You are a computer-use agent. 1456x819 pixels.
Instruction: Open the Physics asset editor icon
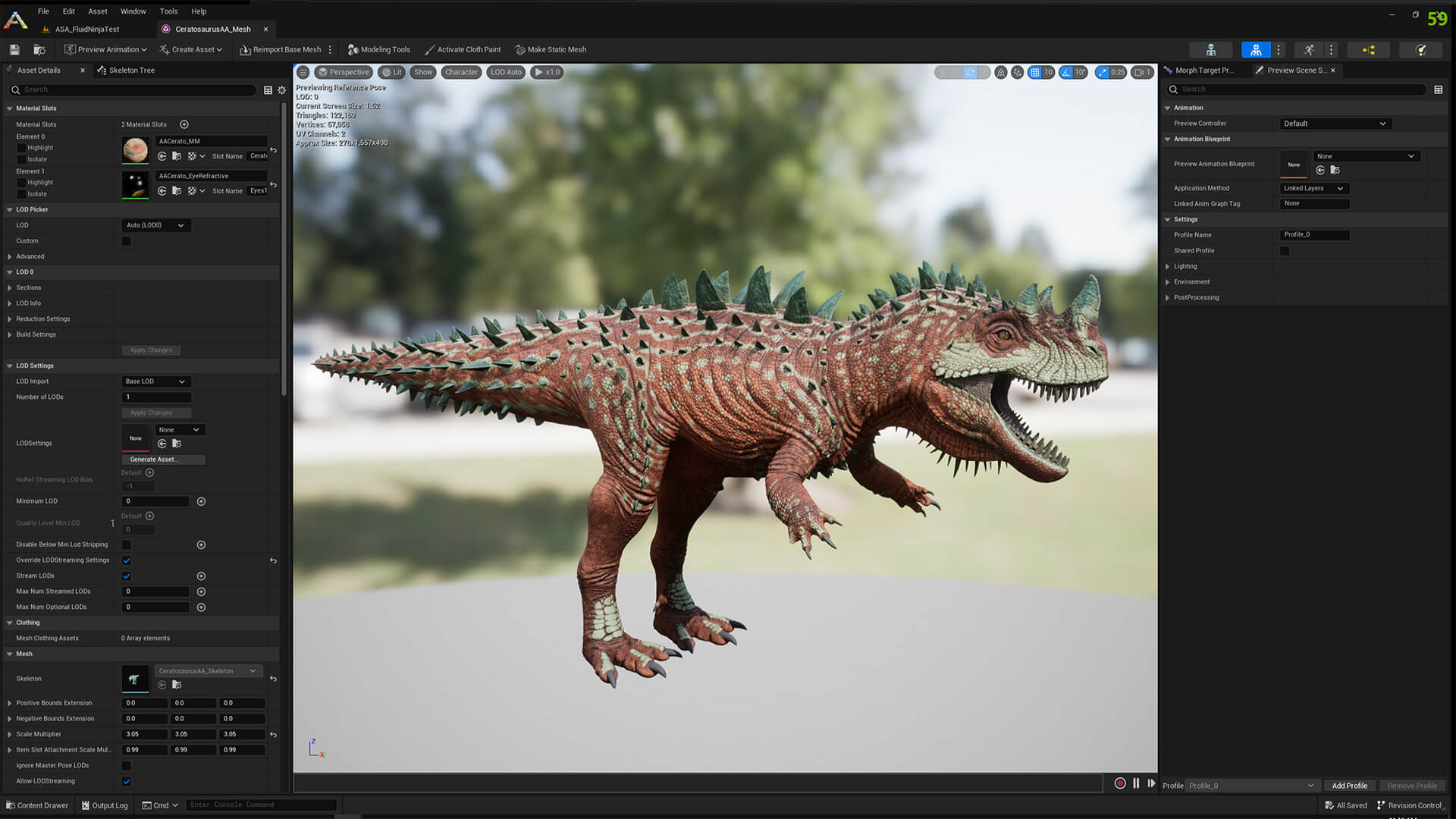[1420, 50]
